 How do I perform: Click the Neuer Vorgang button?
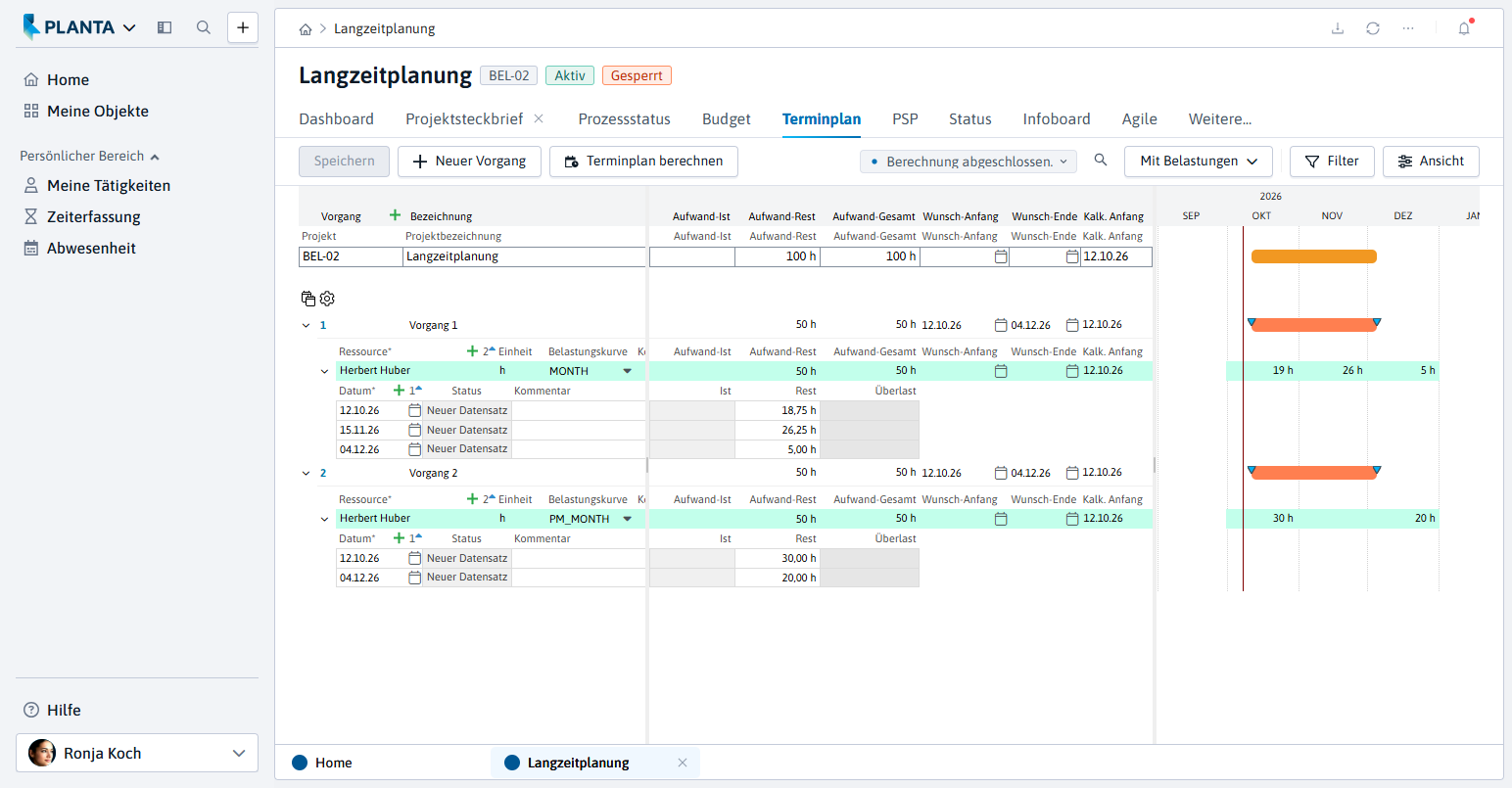(469, 162)
